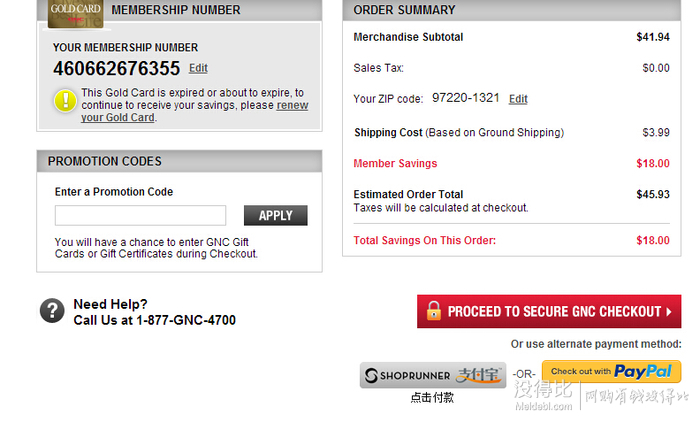Open the renew your Gold Card link

click(x=195, y=111)
